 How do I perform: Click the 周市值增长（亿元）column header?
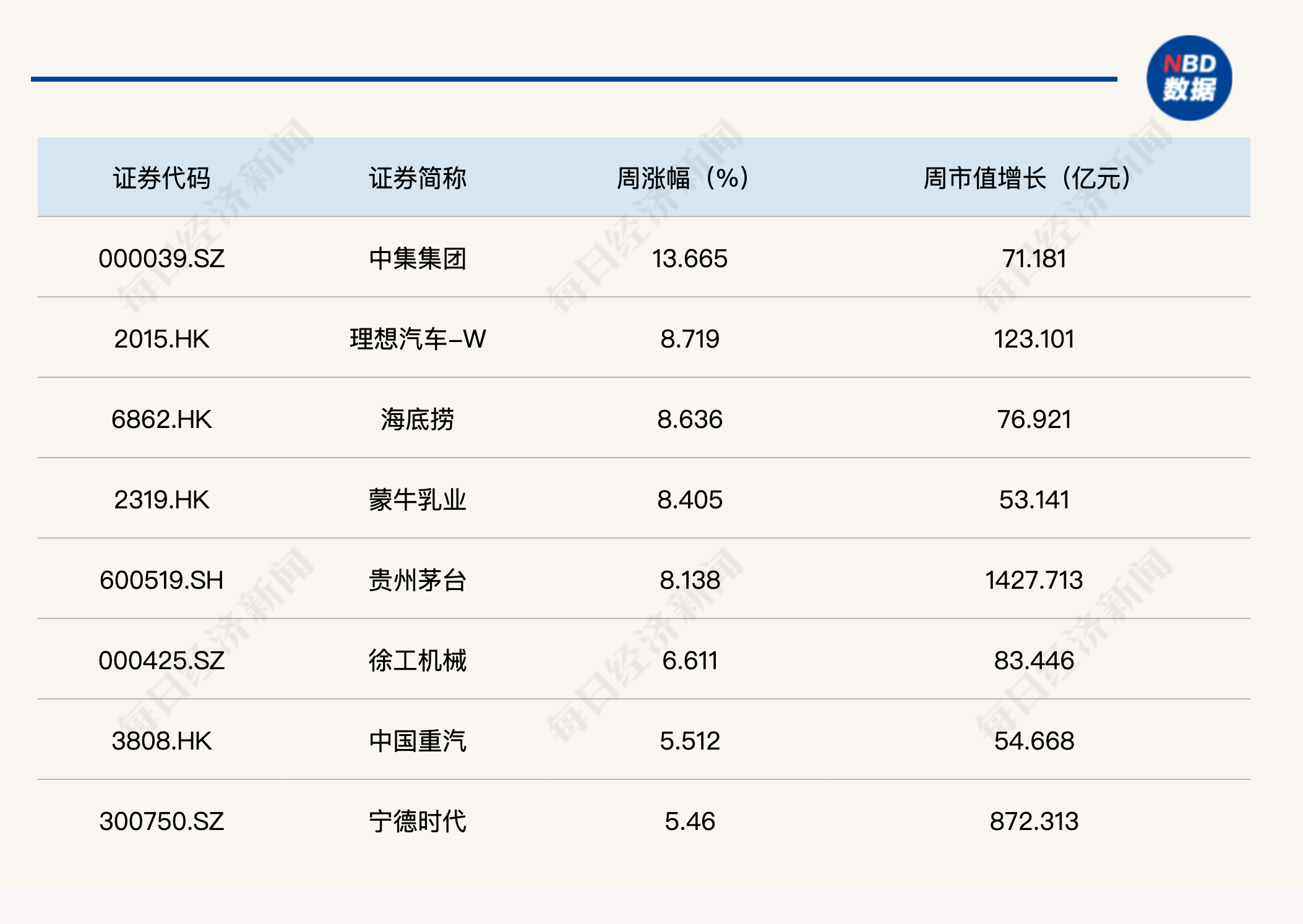pos(1027,178)
